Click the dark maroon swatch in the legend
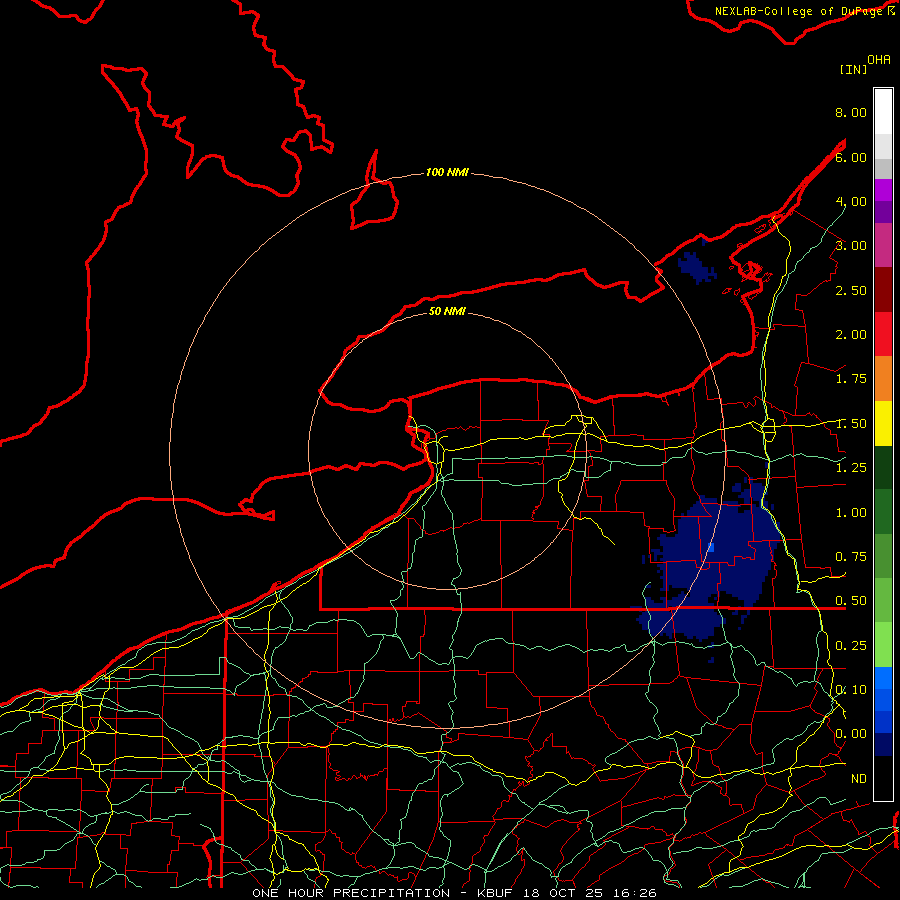The image size is (900, 900). coord(883,290)
